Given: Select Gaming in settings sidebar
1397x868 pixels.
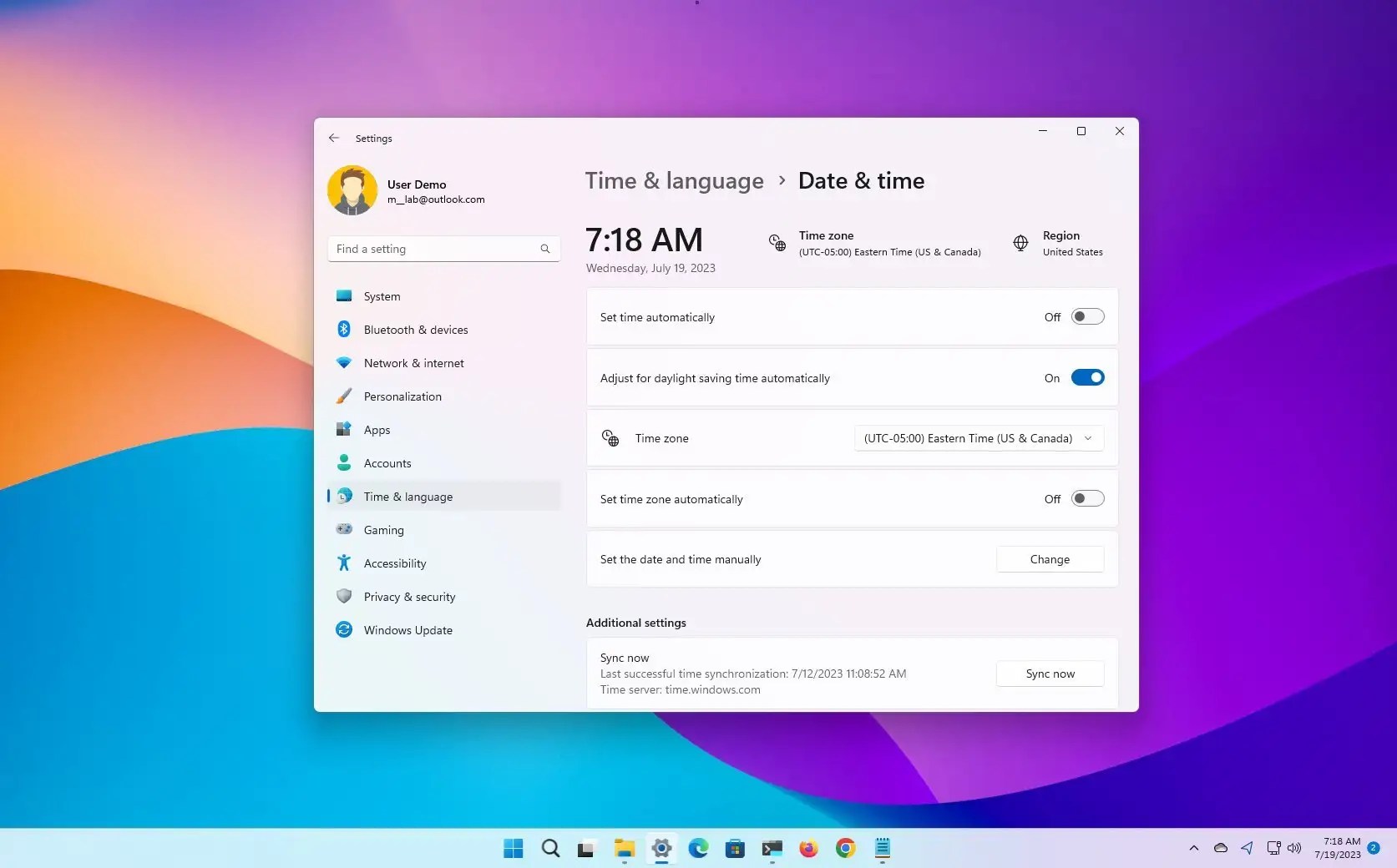Looking at the screenshot, I should 383,530.
